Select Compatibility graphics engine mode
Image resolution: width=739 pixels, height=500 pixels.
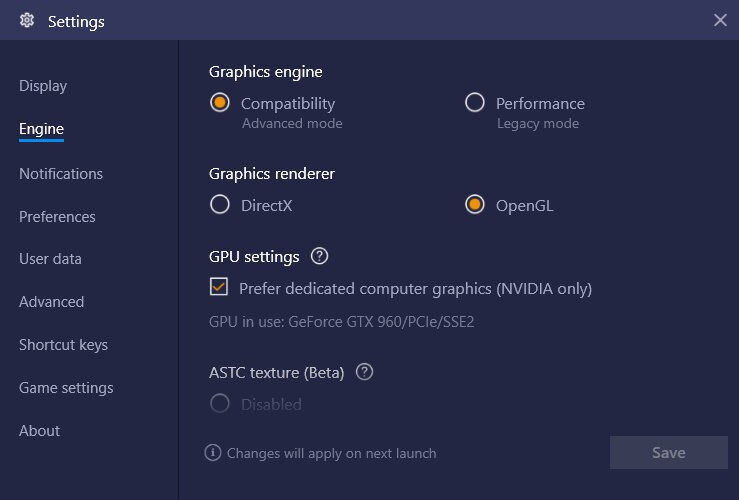220,103
